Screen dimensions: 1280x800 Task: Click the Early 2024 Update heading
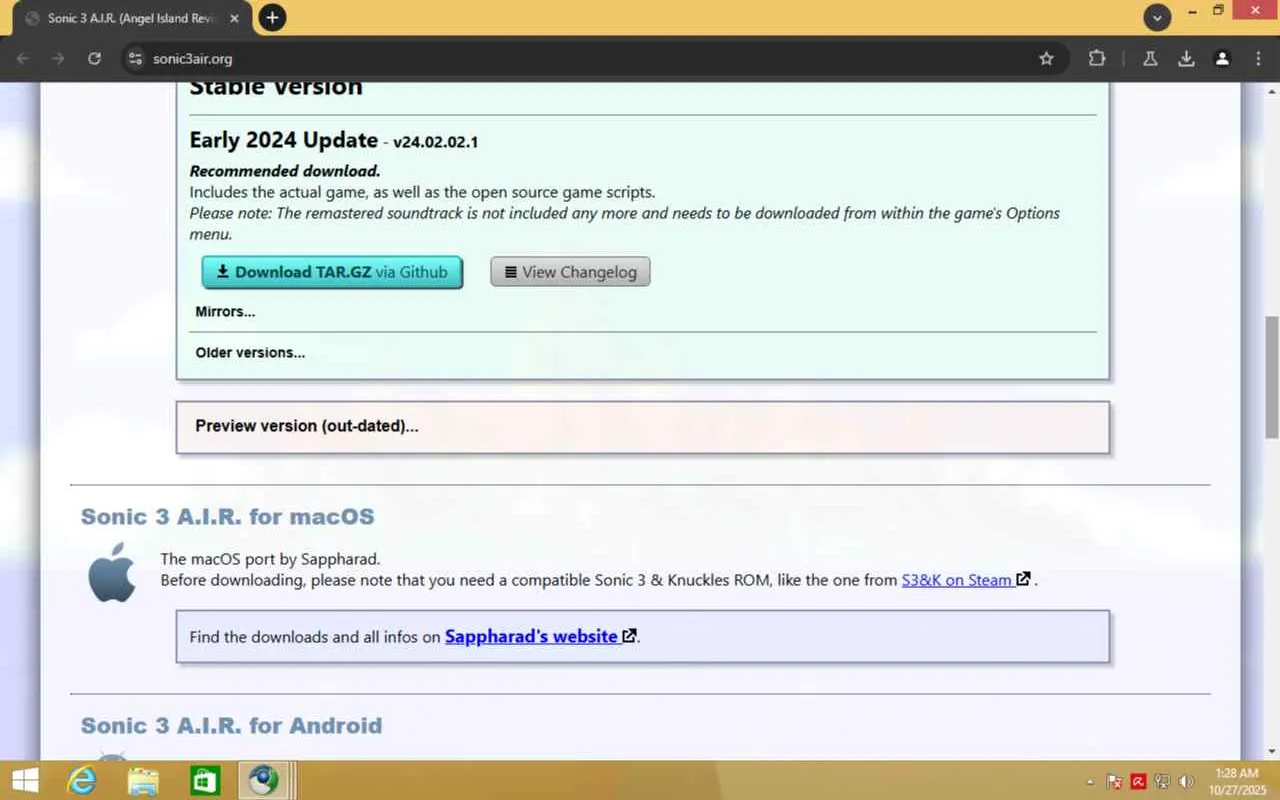coord(284,140)
